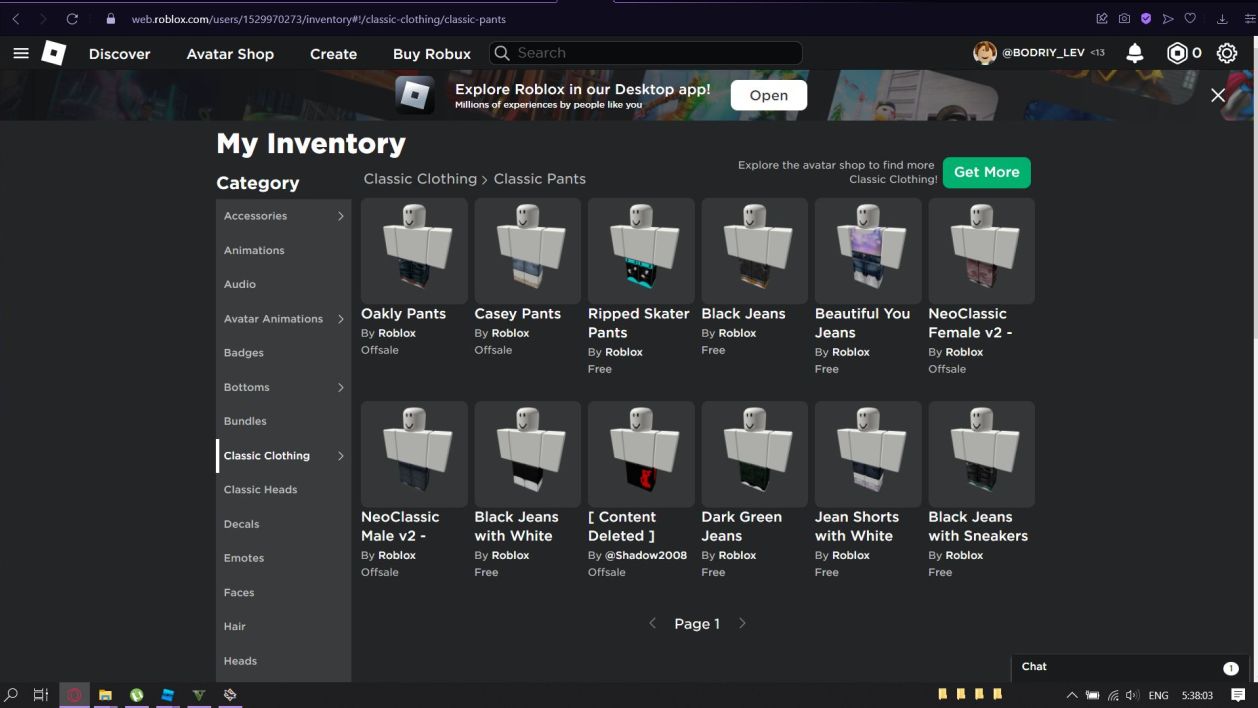1258x708 pixels.
Task: Click the Black Jeans with Sneakers title
Action: pyautogui.click(x=978, y=527)
